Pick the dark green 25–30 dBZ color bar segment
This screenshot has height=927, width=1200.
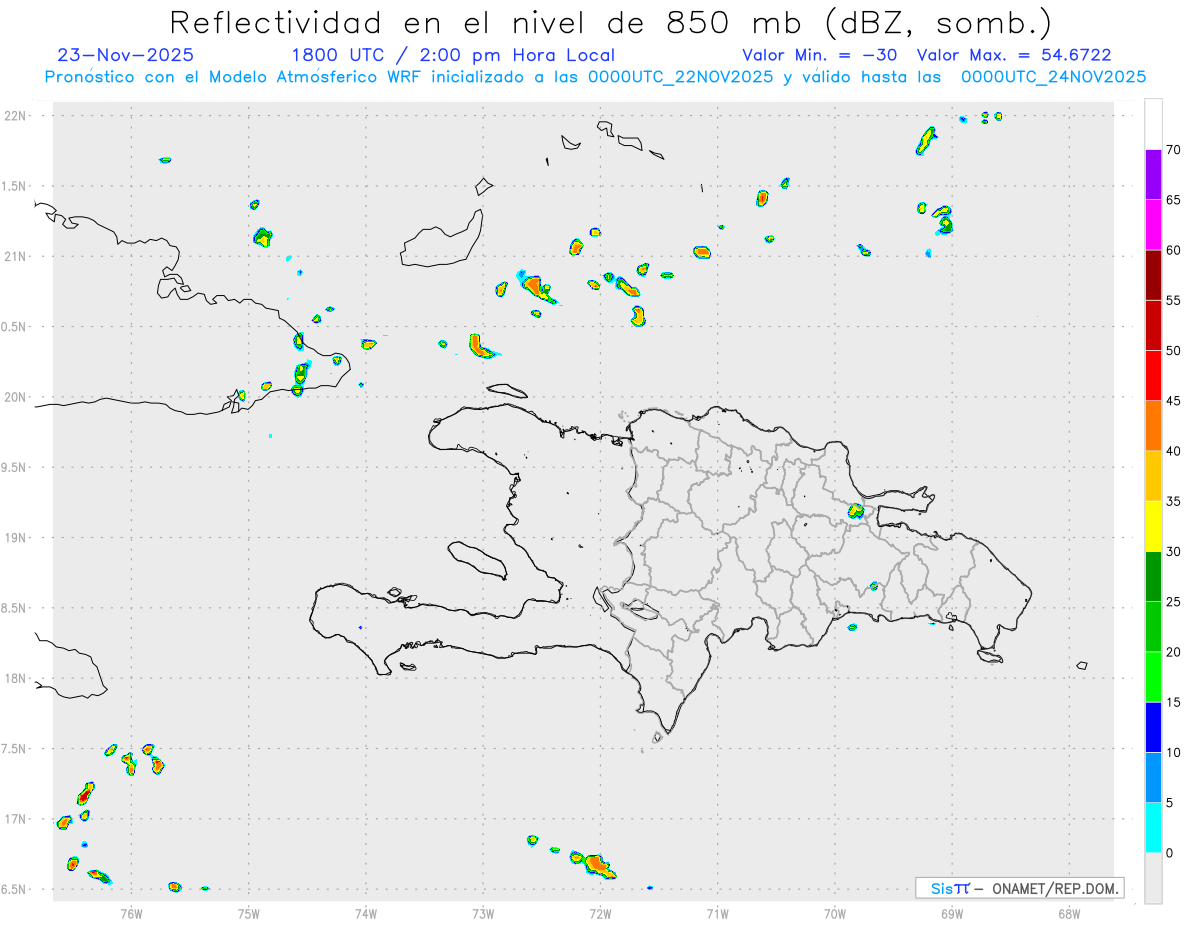[1153, 576]
